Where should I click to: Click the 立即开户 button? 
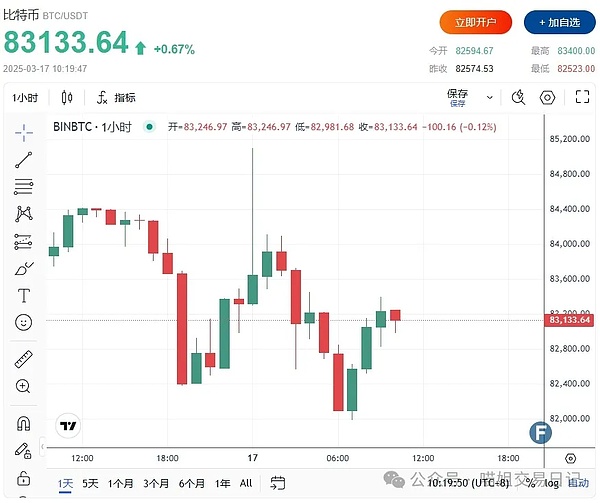click(475, 22)
